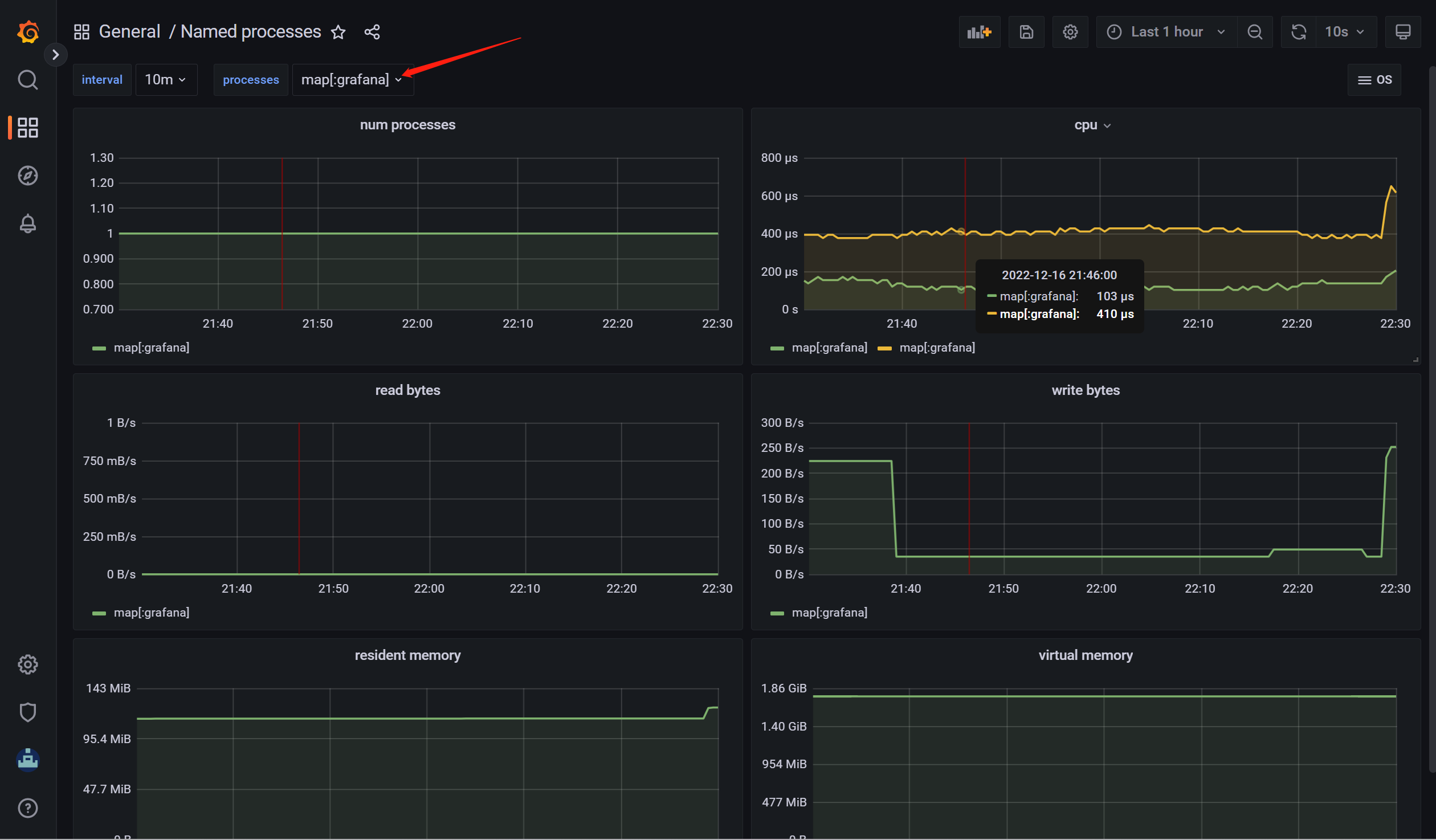Click green color swatch in read bytes legend
Screen dimensions: 1436x840
(x=99, y=613)
